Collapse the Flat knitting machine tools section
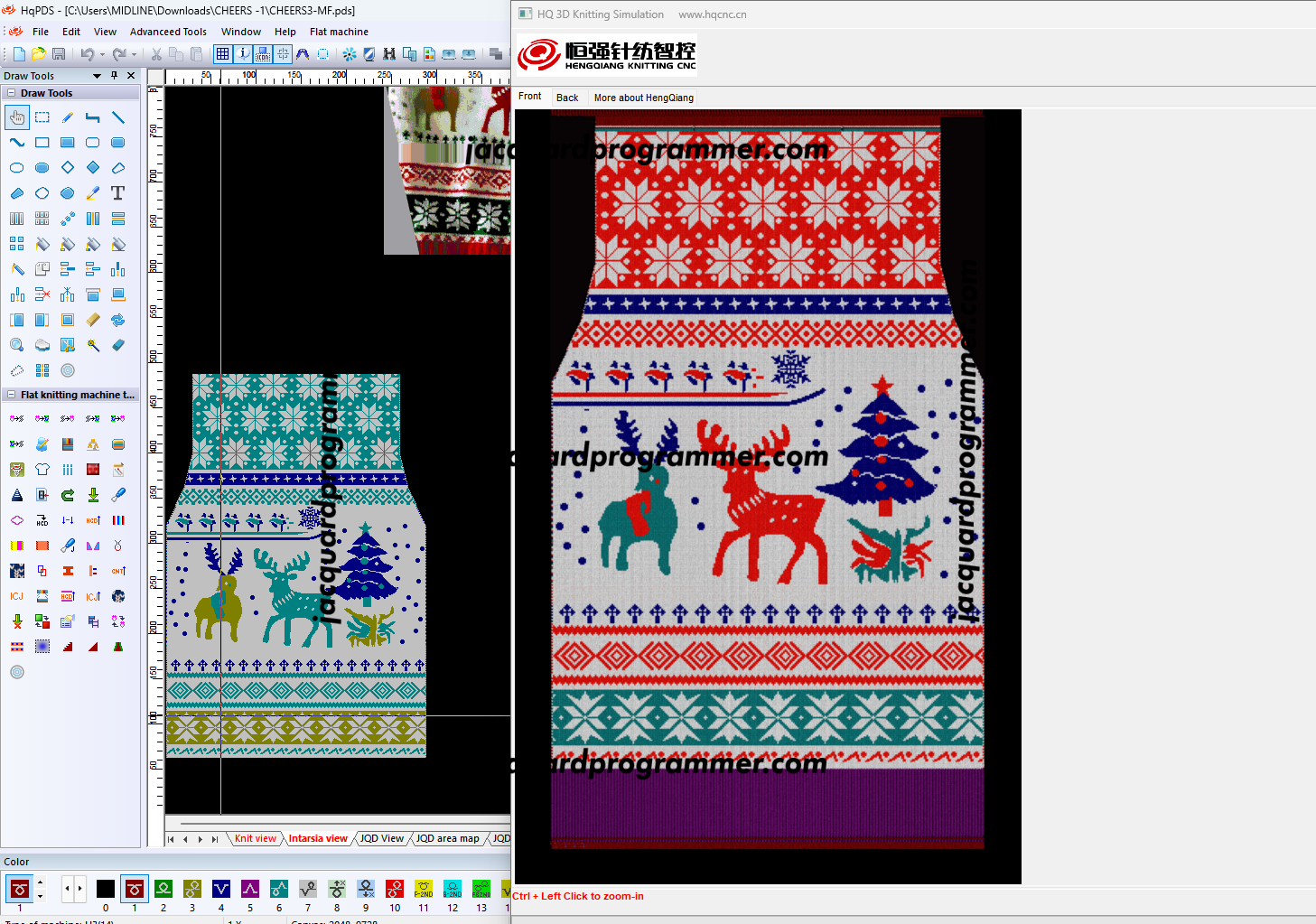1316x924 pixels. [12, 395]
